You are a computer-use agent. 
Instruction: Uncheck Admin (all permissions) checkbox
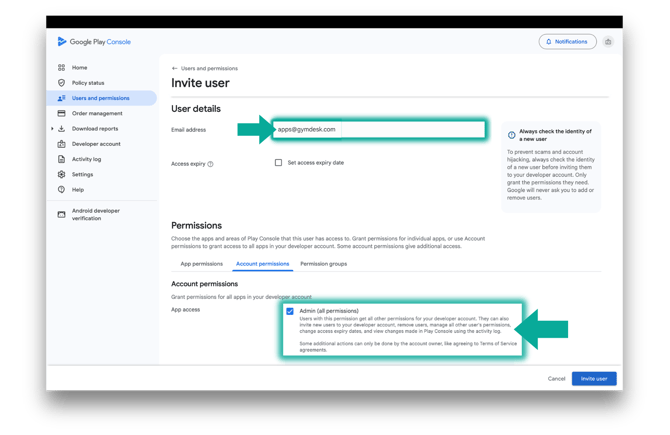coord(290,311)
